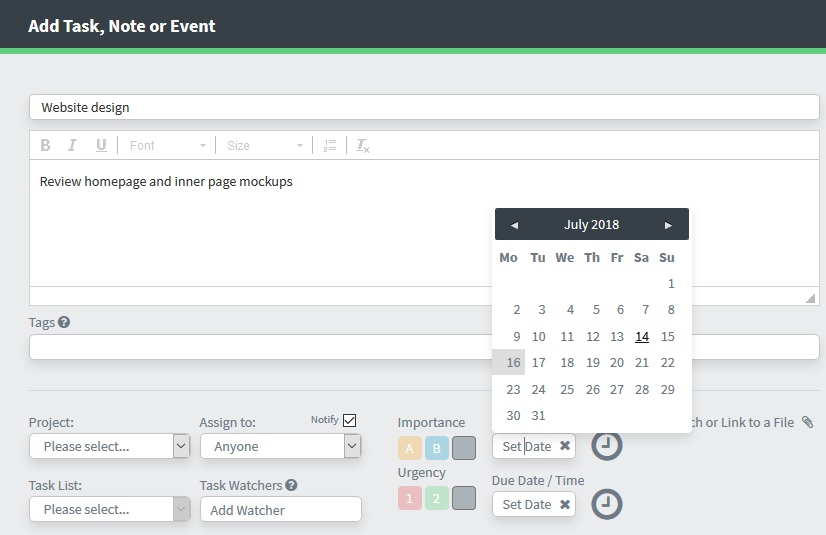Pick July 22 in the calendar
The height and width of the screenshot is (535, 826).
point(667,362)
